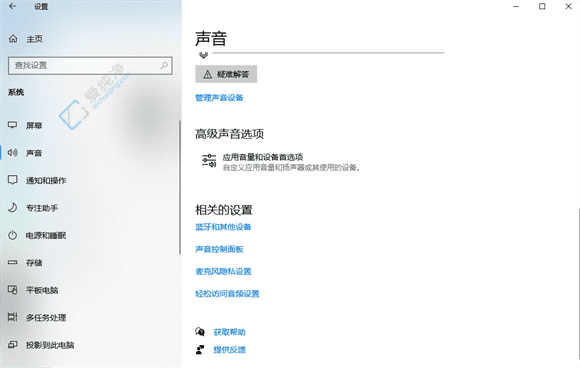Viewport: 580px width, 368px height.
Task: Close the Settings window
Action: tap(569, 6)
